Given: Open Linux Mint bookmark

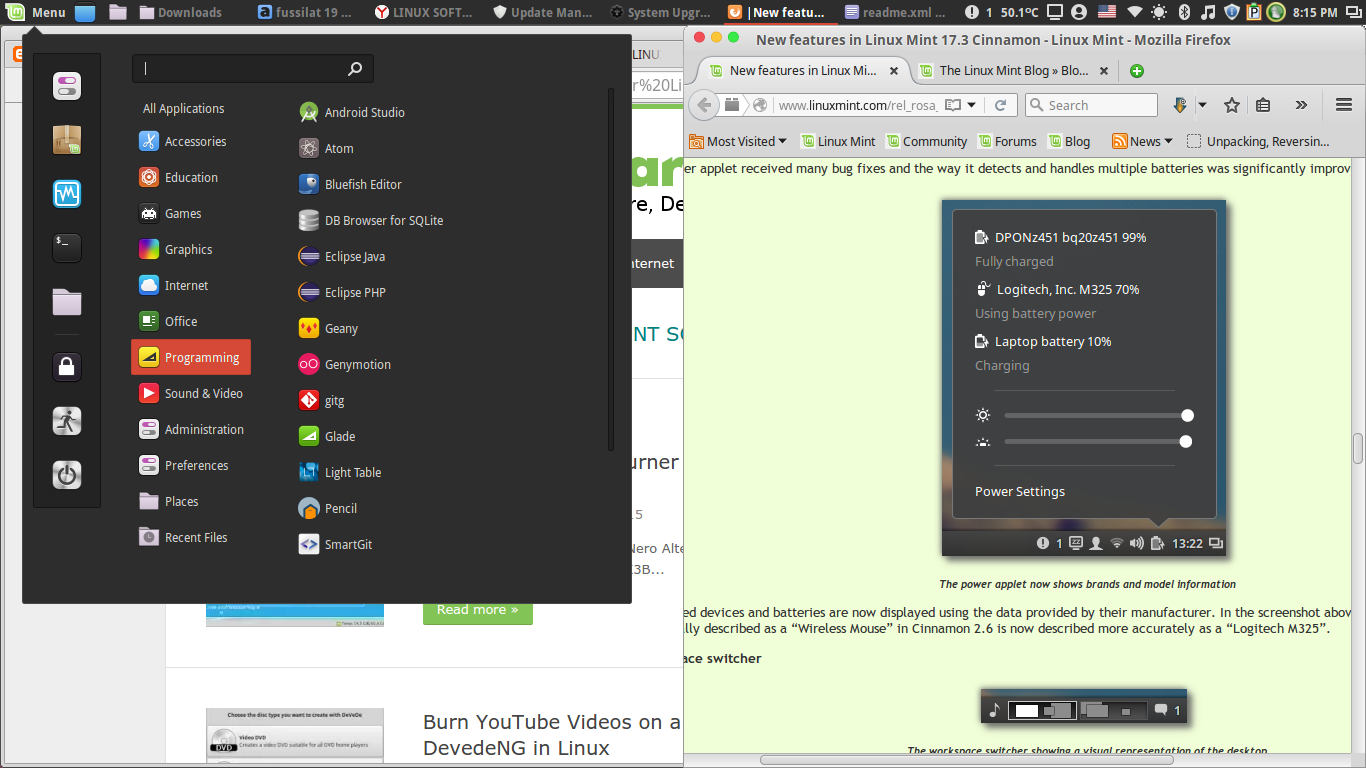Looking at the screenshot, I should 836,141.
